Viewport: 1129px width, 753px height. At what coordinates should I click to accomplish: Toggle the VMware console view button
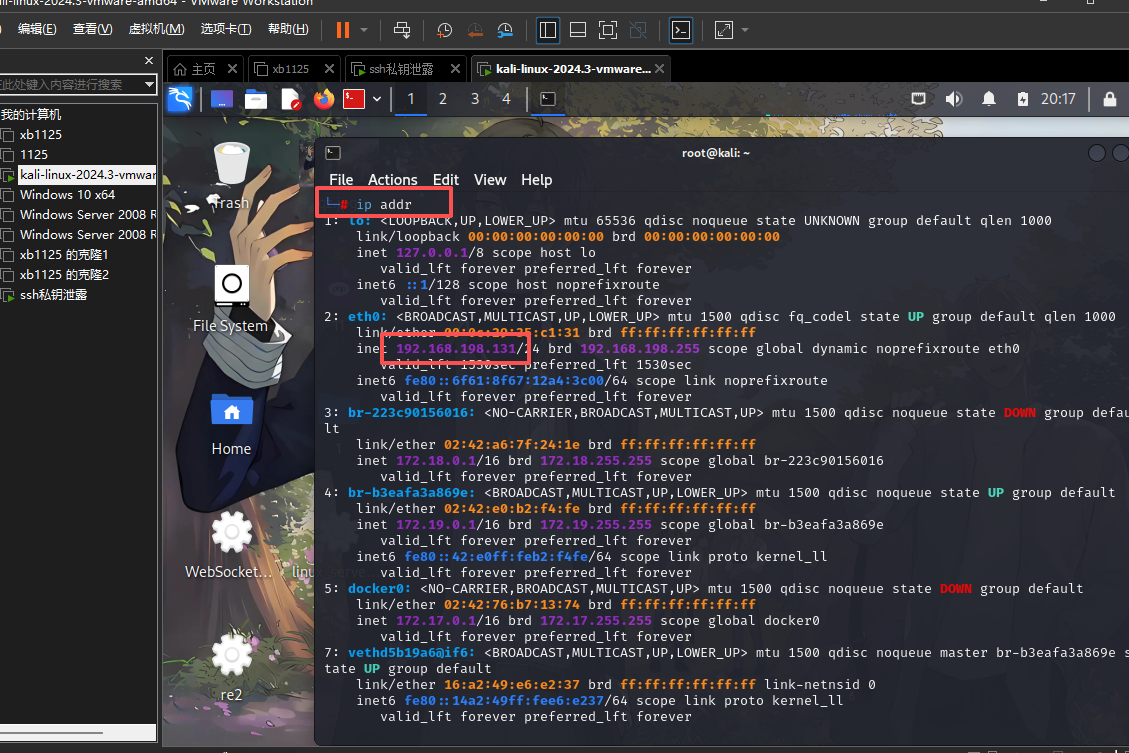point(680,30)
